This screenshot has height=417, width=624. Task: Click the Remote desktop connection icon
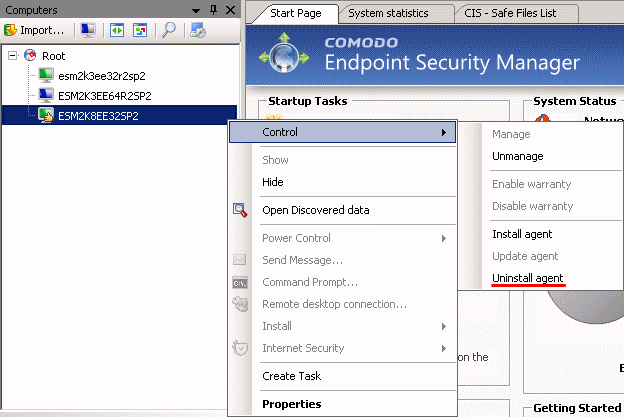pyautogui.click(x=240, y=304)
